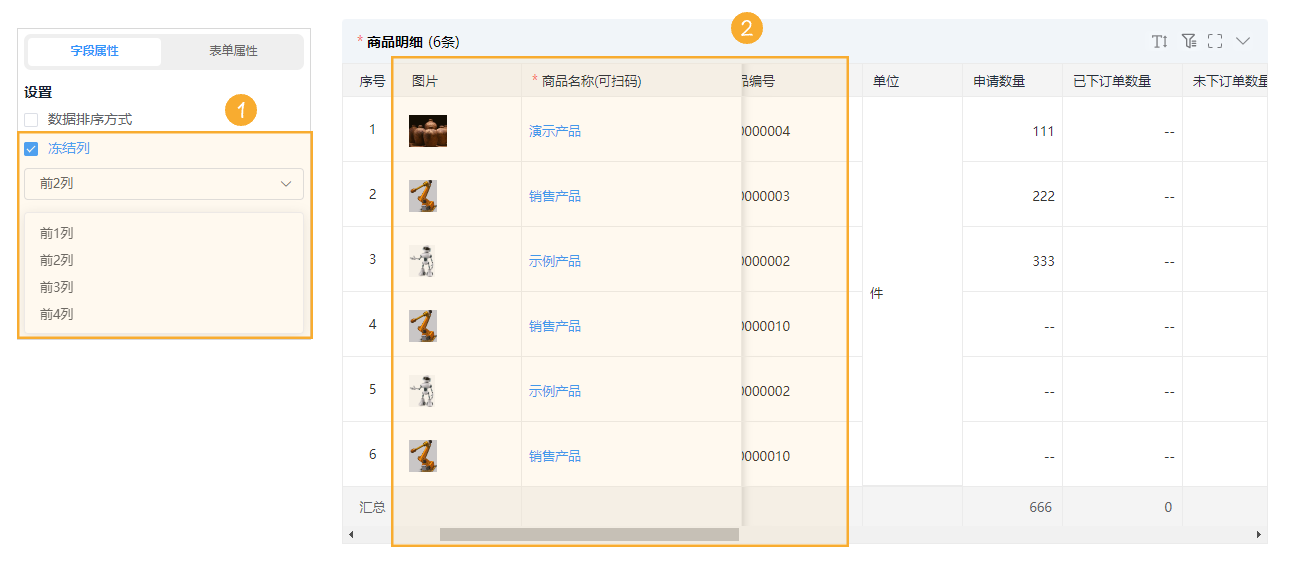
Task: Click the 666 summary total
Action: (1040, 507)
